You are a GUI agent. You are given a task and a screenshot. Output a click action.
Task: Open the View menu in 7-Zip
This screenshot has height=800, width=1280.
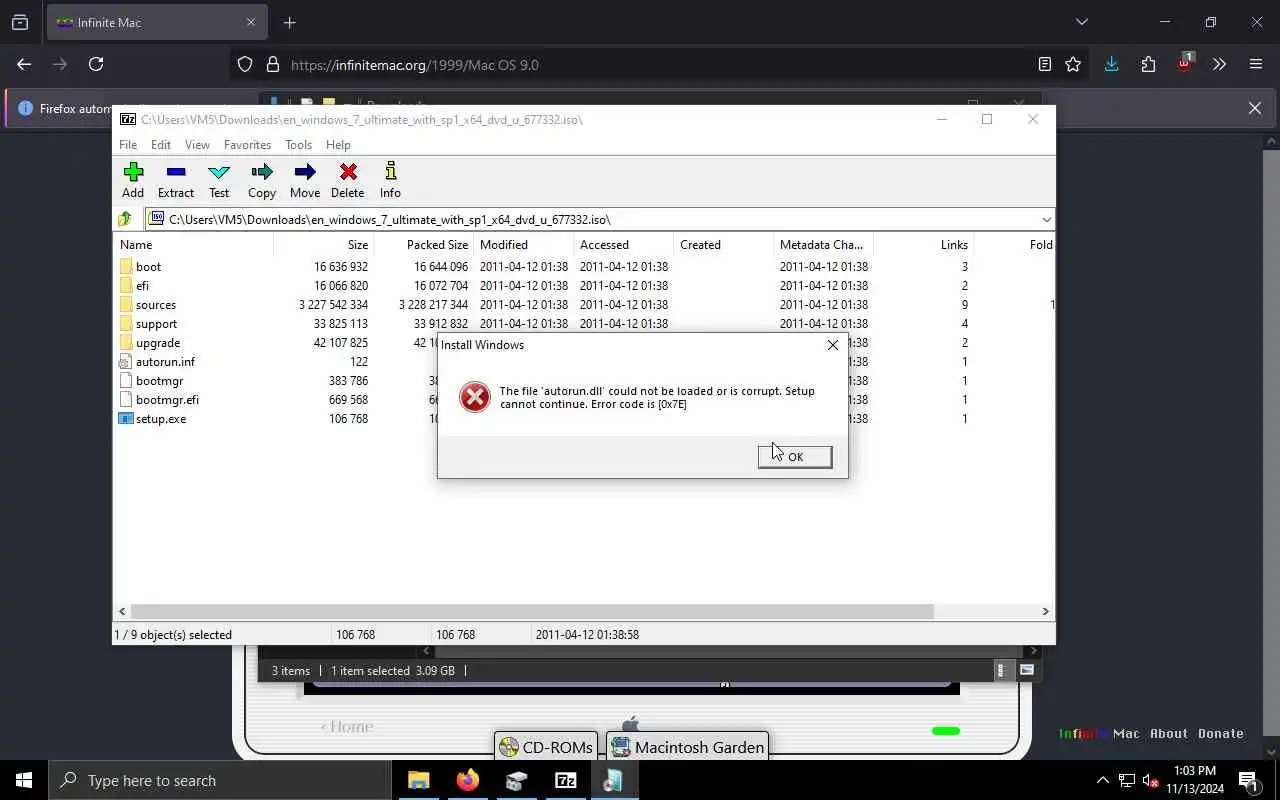(197, 145)
